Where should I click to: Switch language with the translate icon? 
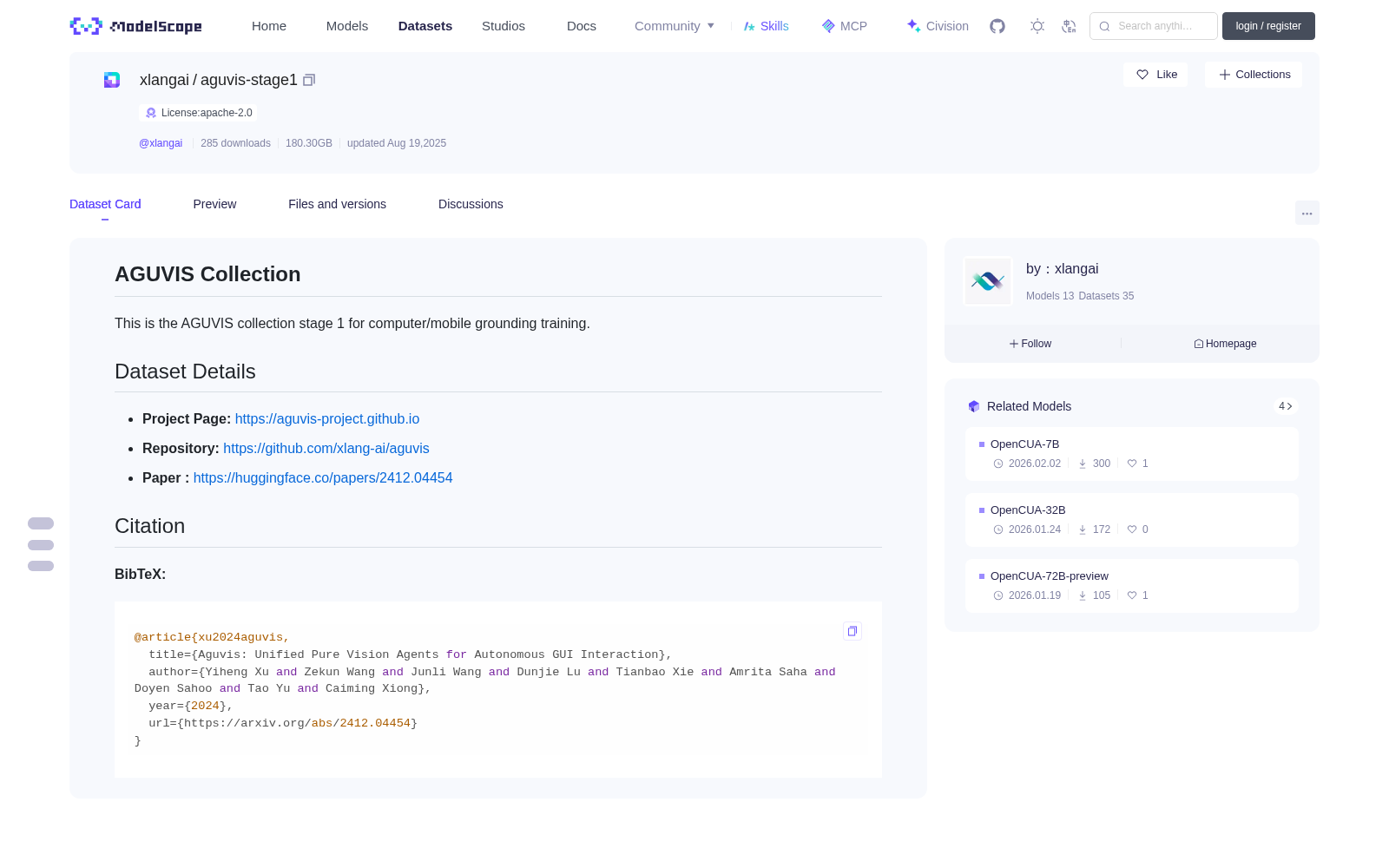coord(1070,26)
